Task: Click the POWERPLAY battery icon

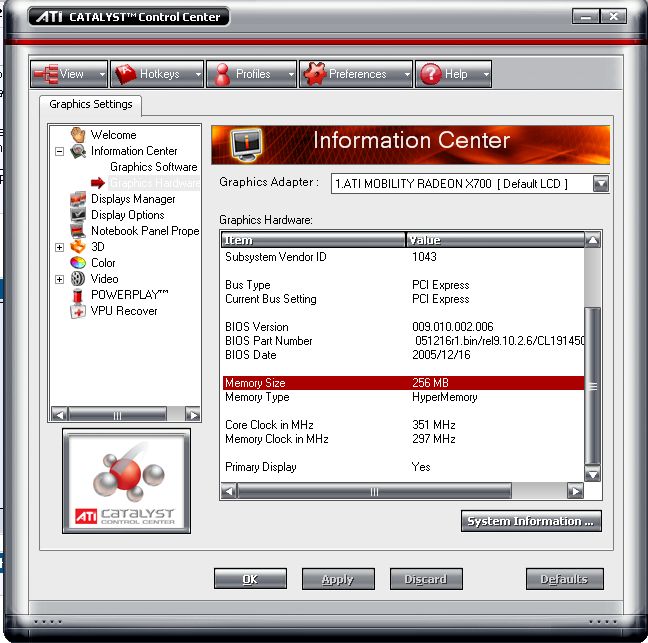Action: pyautogui.click(x=78, y=295)
